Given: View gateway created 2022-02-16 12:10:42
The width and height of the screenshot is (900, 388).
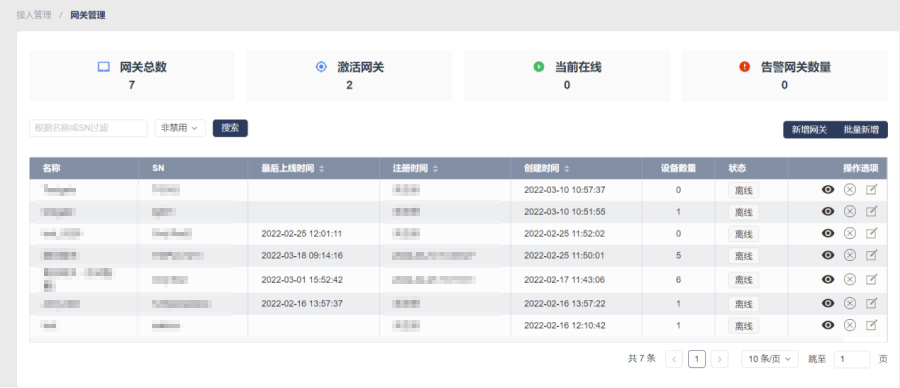Looking at the screenshot, I should 828,325.
